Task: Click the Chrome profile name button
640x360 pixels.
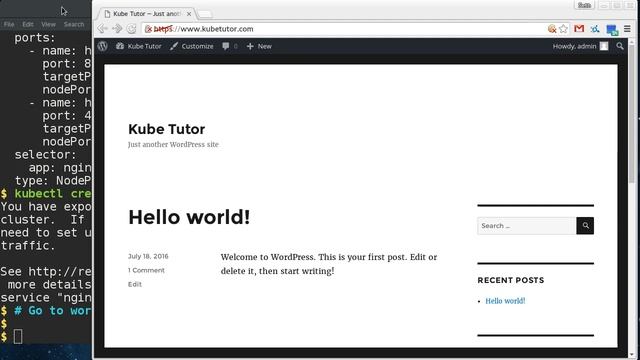Action: pos(584,5)
